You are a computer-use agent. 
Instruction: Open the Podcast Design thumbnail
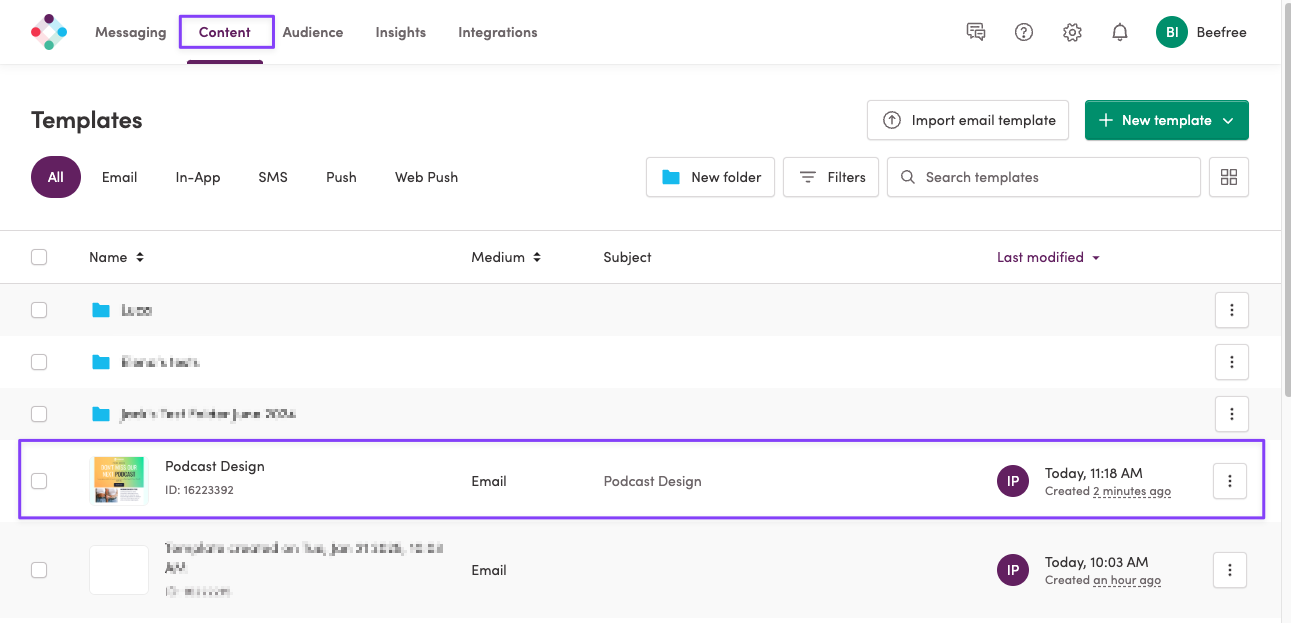119,481
